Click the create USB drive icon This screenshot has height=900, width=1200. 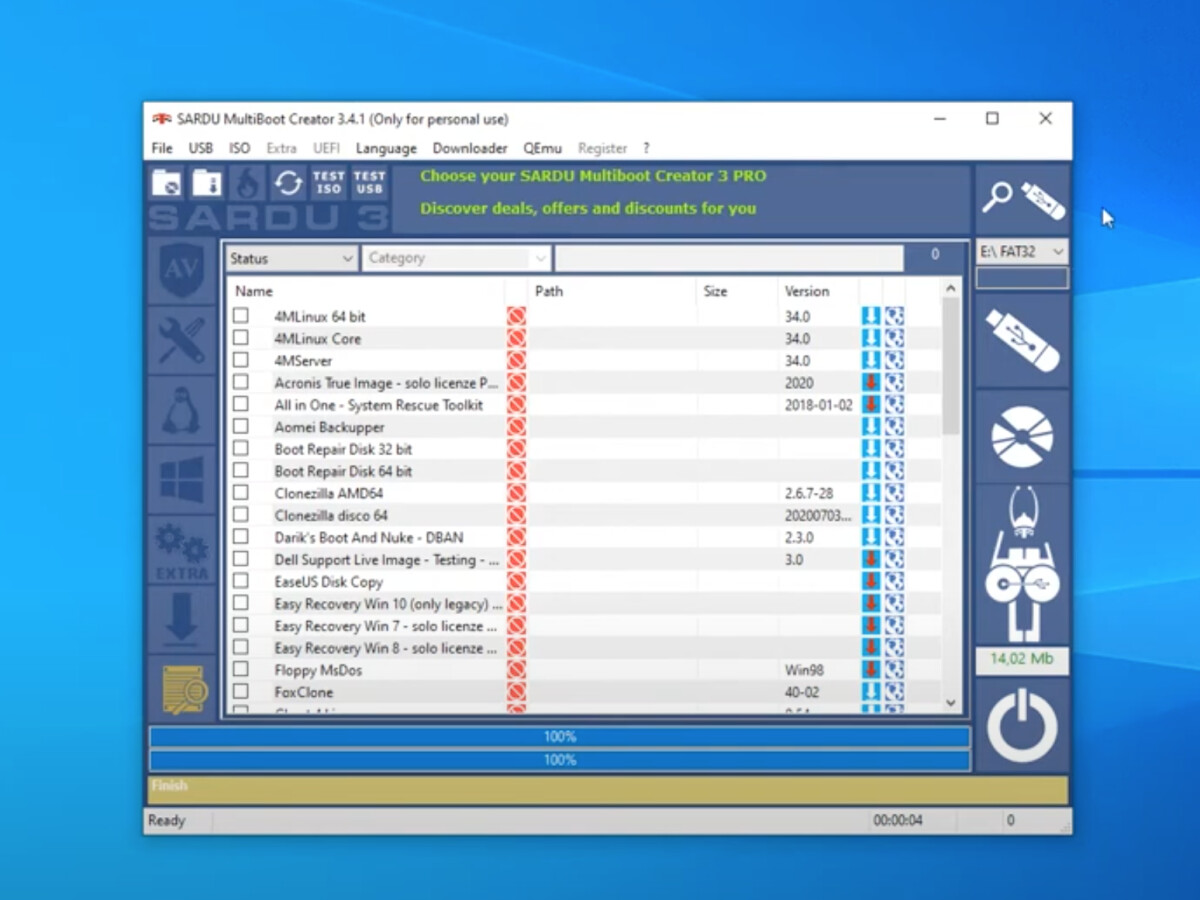1022,340
